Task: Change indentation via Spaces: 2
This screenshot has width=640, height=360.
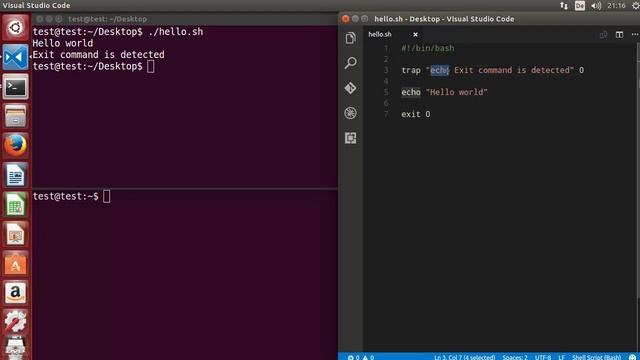Action: [x=515, y=357]
